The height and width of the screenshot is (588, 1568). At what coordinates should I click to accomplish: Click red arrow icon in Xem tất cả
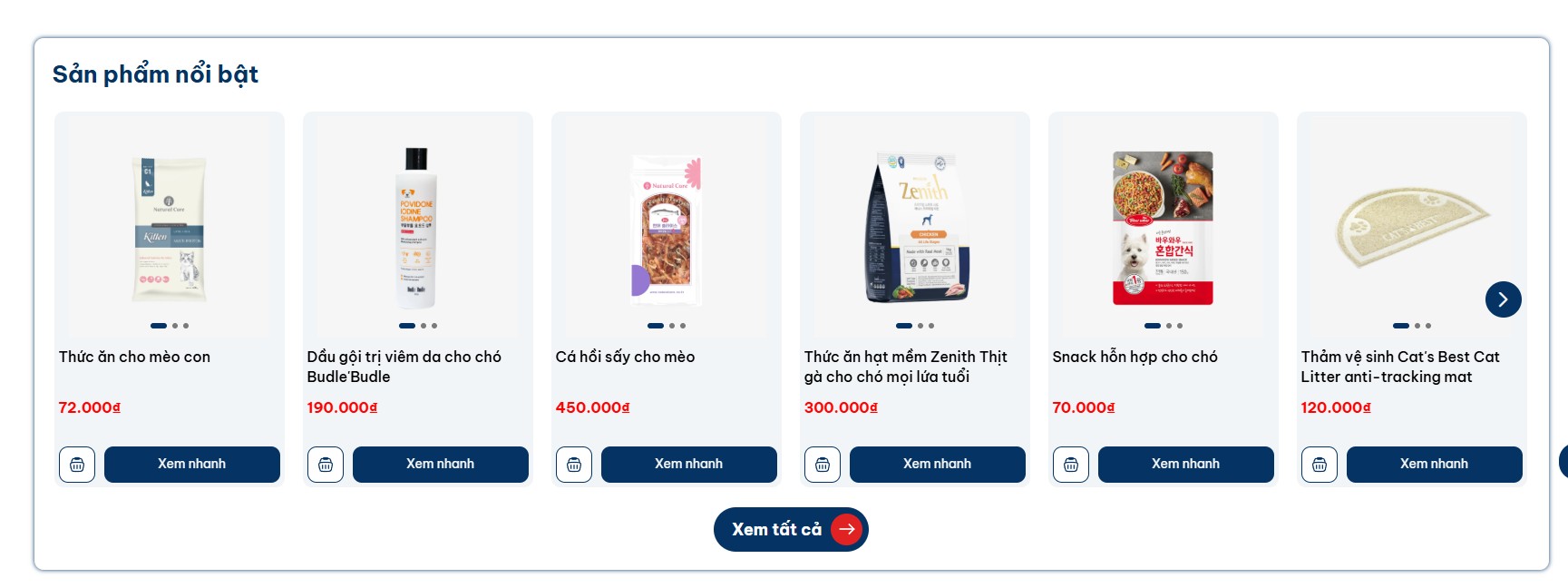pos(846,529)
